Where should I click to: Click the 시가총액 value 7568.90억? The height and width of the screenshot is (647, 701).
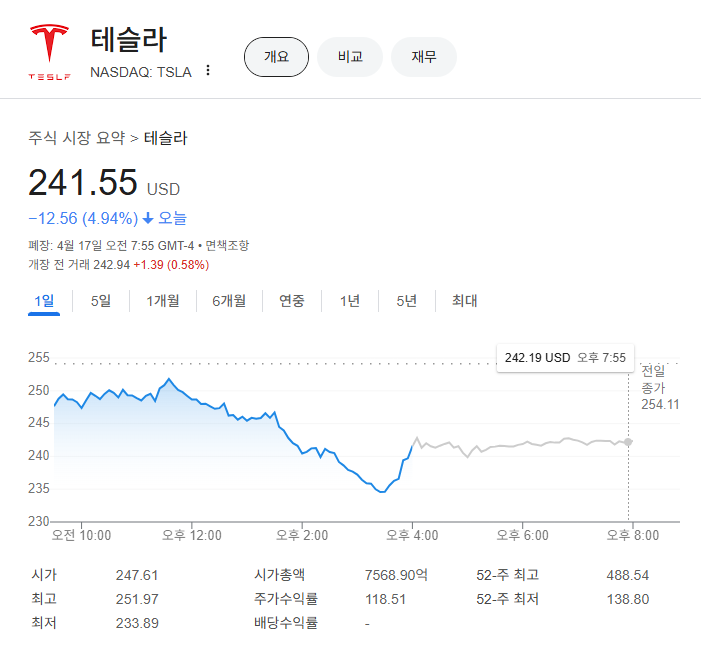[x=396, y=575]
